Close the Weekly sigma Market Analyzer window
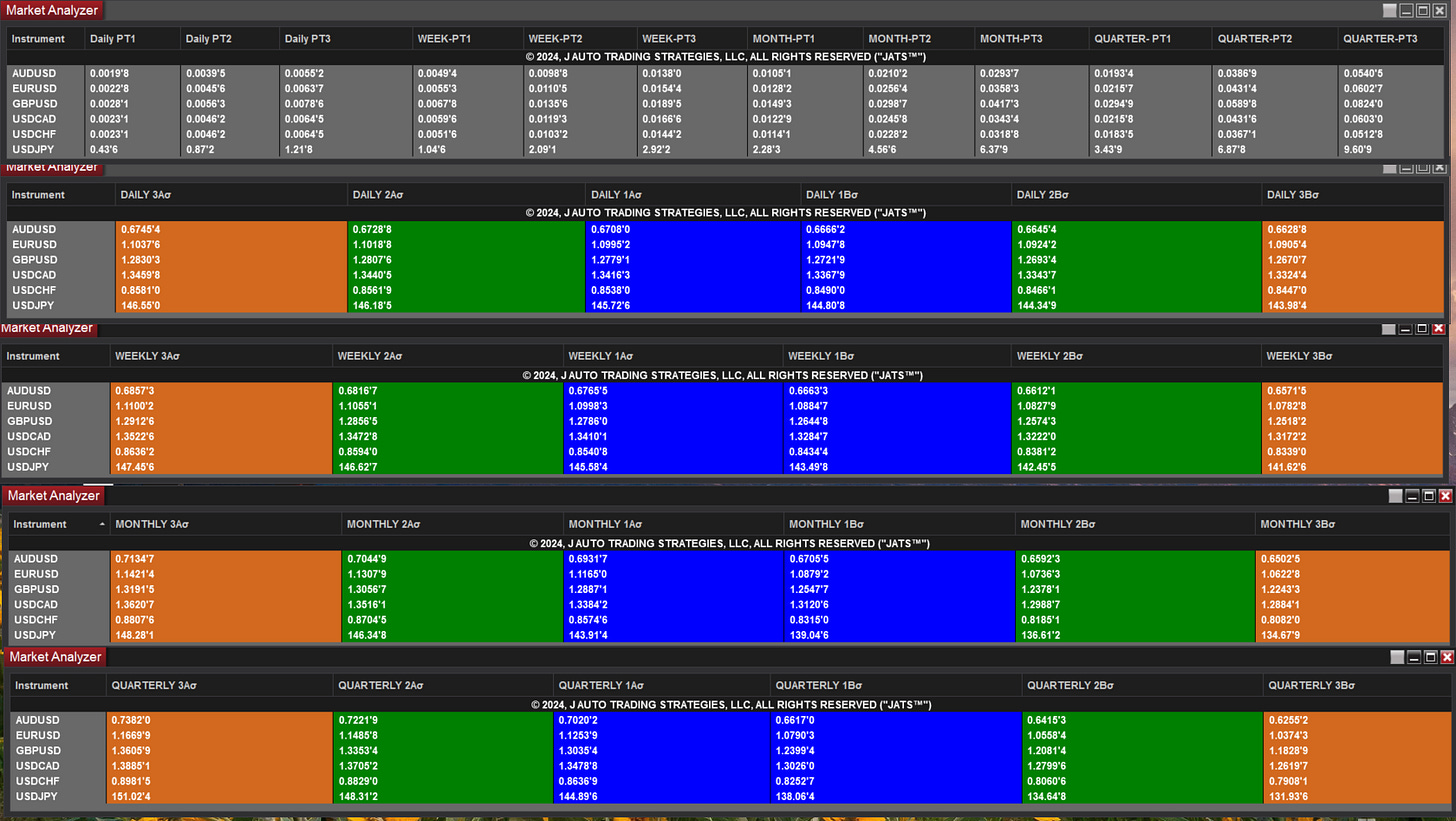1456x821 pixels. click(1438, 329)
